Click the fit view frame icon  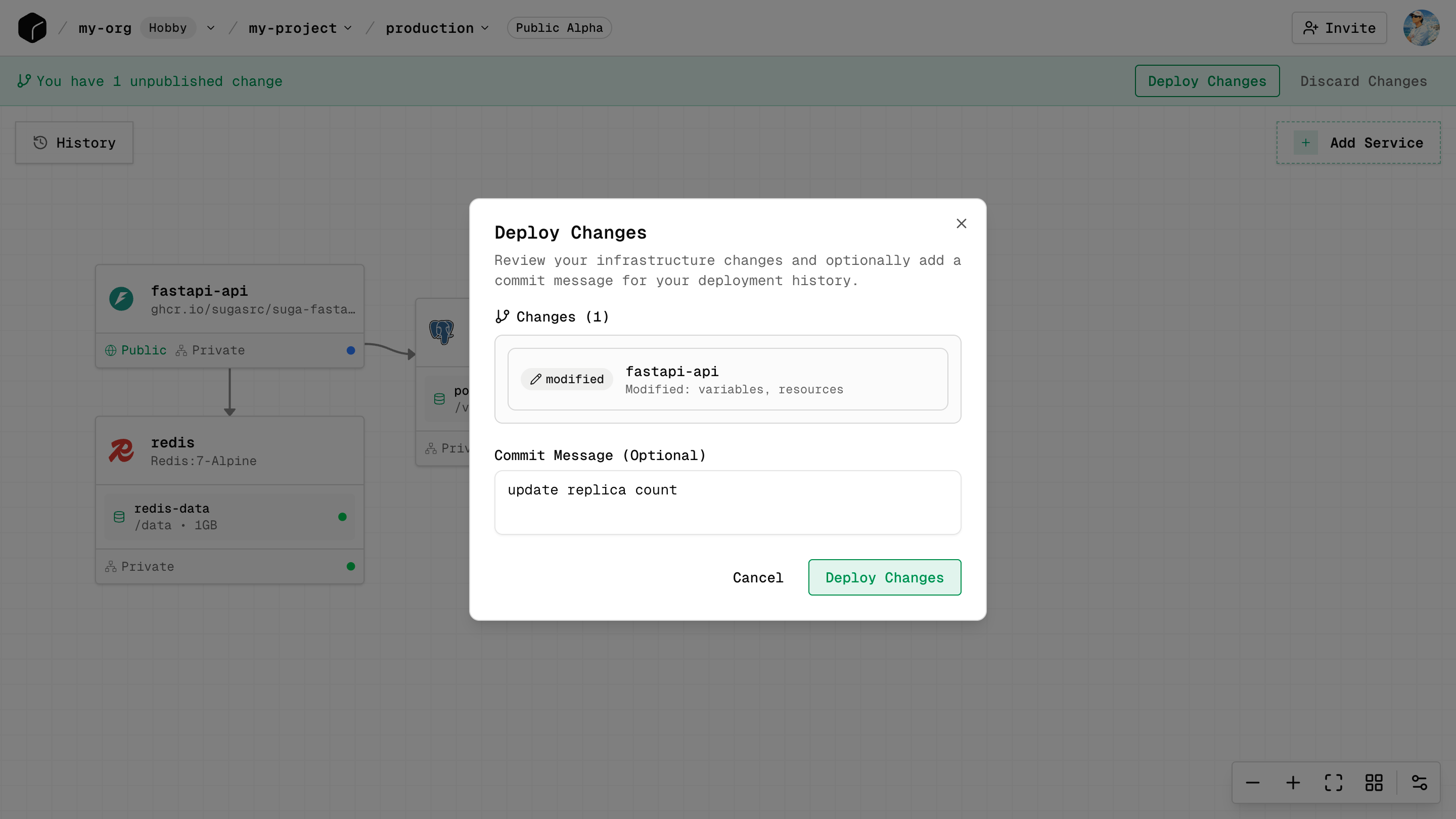(x=1333, y=783)
